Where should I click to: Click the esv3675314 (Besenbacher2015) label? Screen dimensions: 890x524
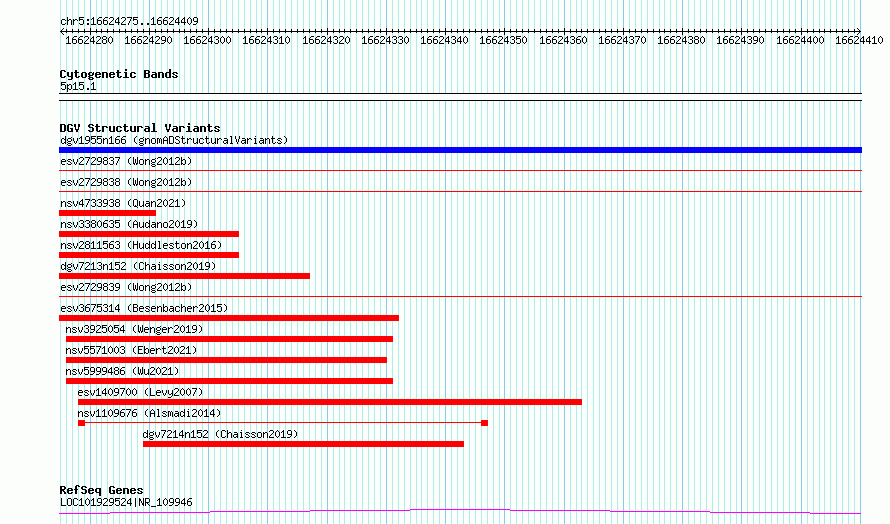pos(144,308)
